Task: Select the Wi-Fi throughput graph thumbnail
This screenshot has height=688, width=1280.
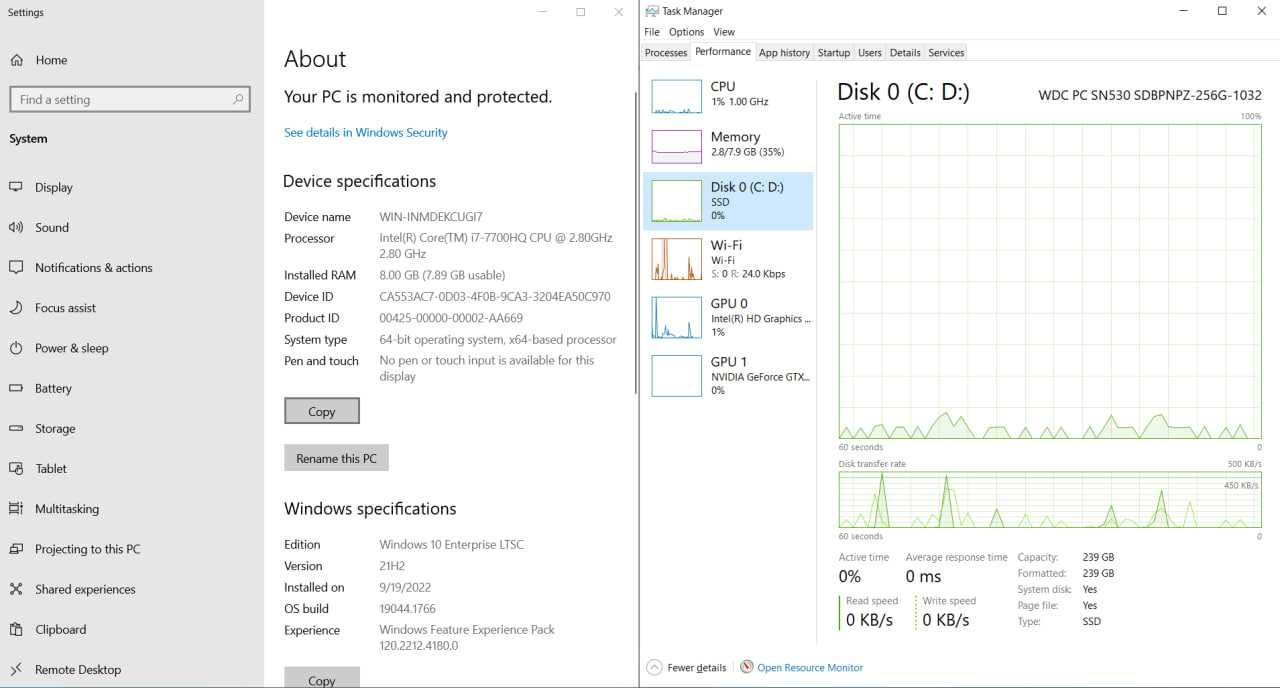Action: point(677,259)
